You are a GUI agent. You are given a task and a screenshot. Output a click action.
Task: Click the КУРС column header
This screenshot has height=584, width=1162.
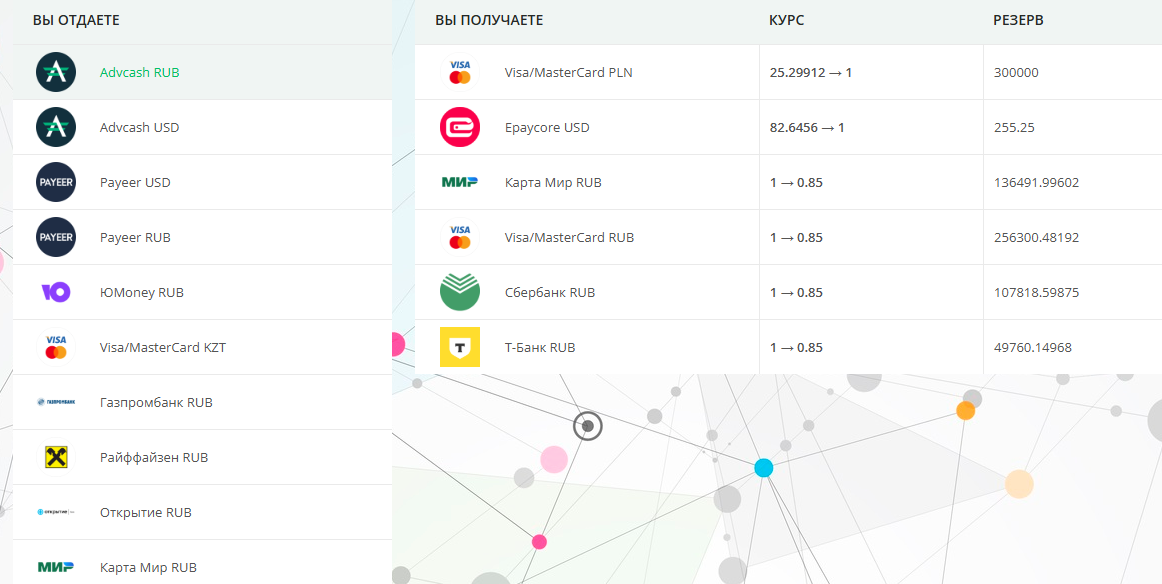tap(786, 21)
